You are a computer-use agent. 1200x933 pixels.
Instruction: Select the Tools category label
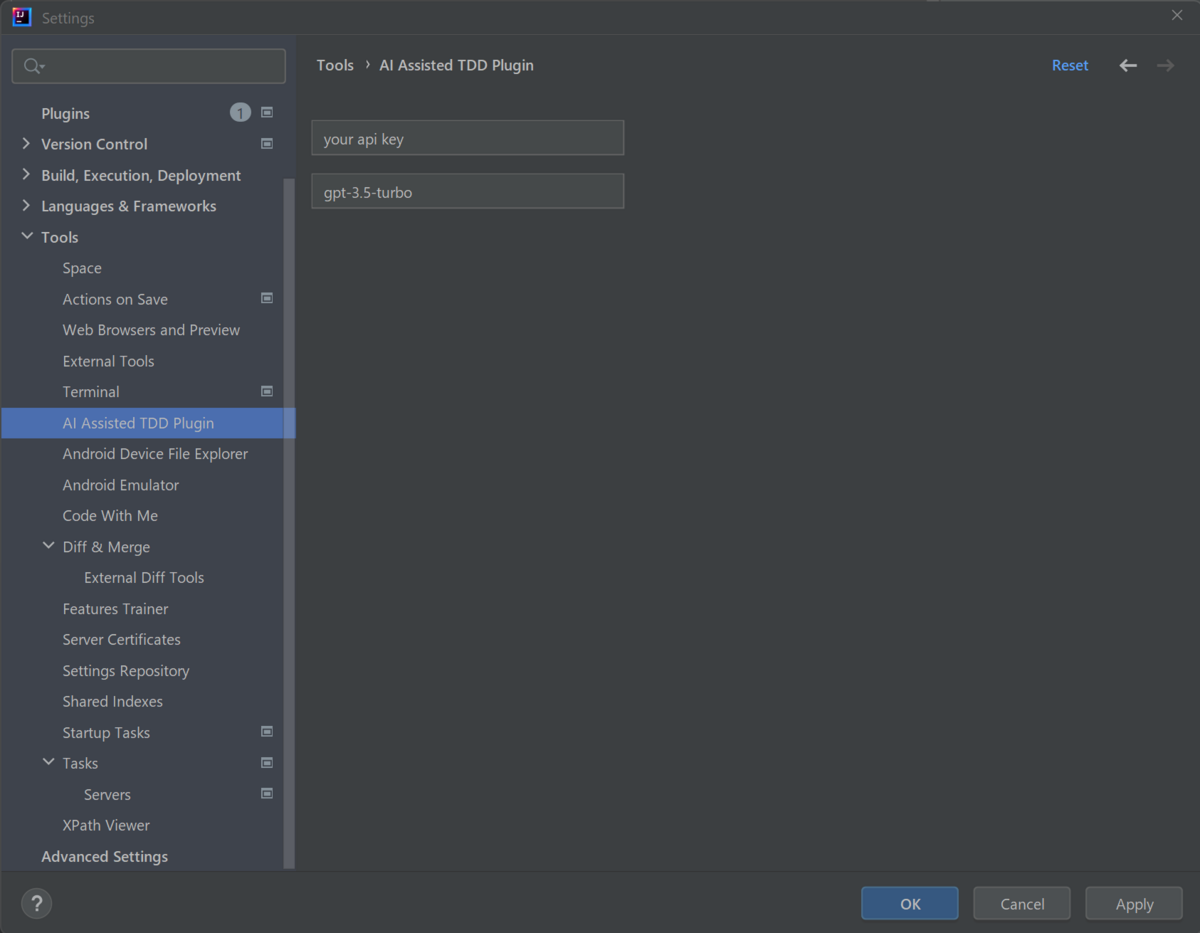pyautogui.click(x=59, y=237)
